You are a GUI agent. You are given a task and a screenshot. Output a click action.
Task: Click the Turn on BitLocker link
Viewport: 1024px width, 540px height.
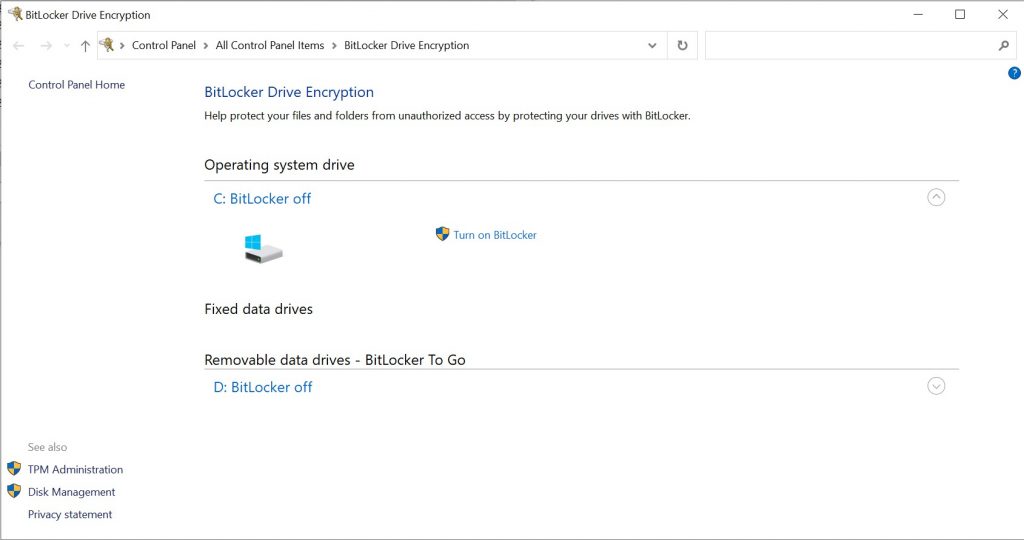(x=495, y=235)
